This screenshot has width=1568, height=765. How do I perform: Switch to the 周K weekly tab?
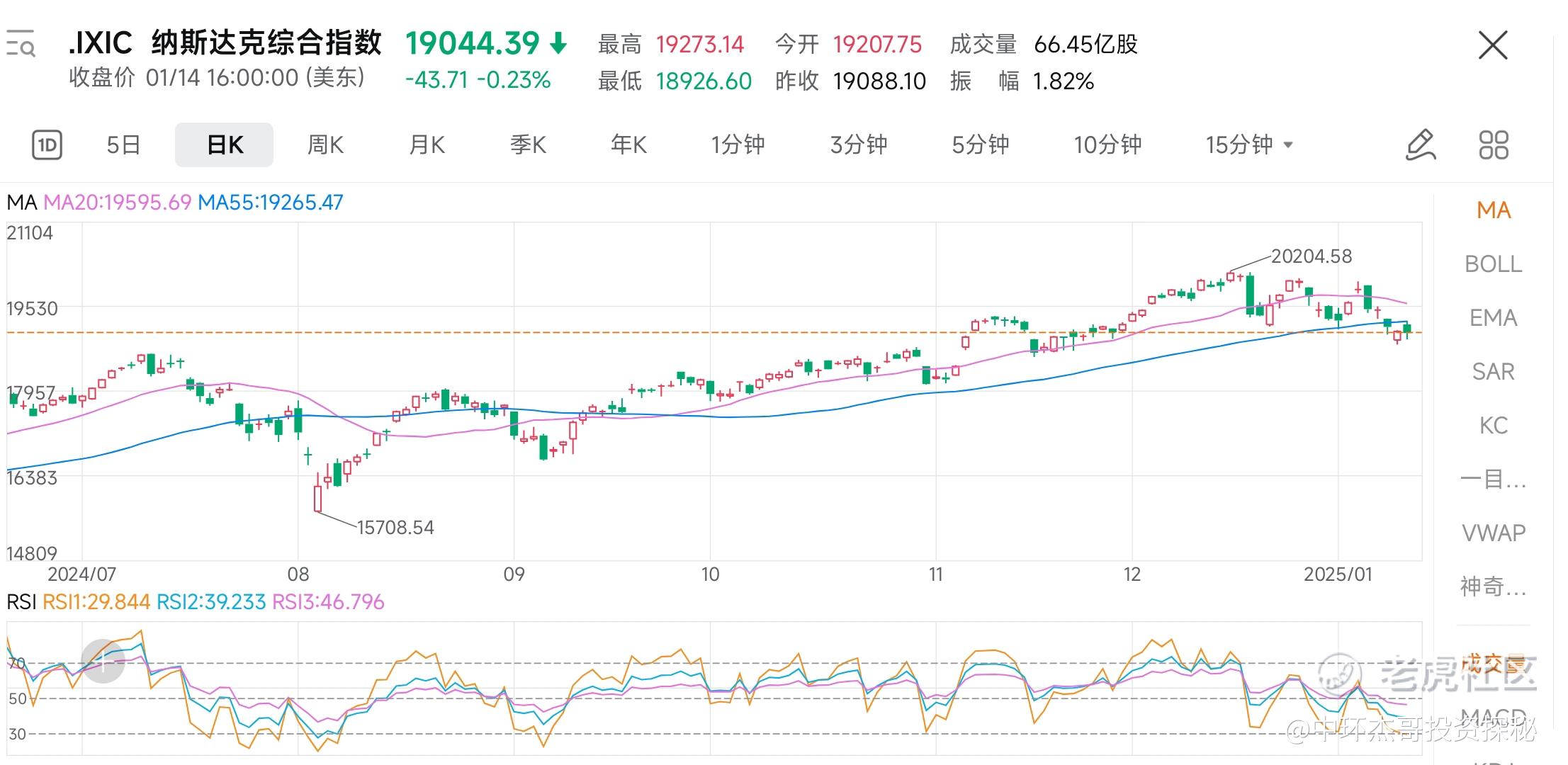[325, 145]
